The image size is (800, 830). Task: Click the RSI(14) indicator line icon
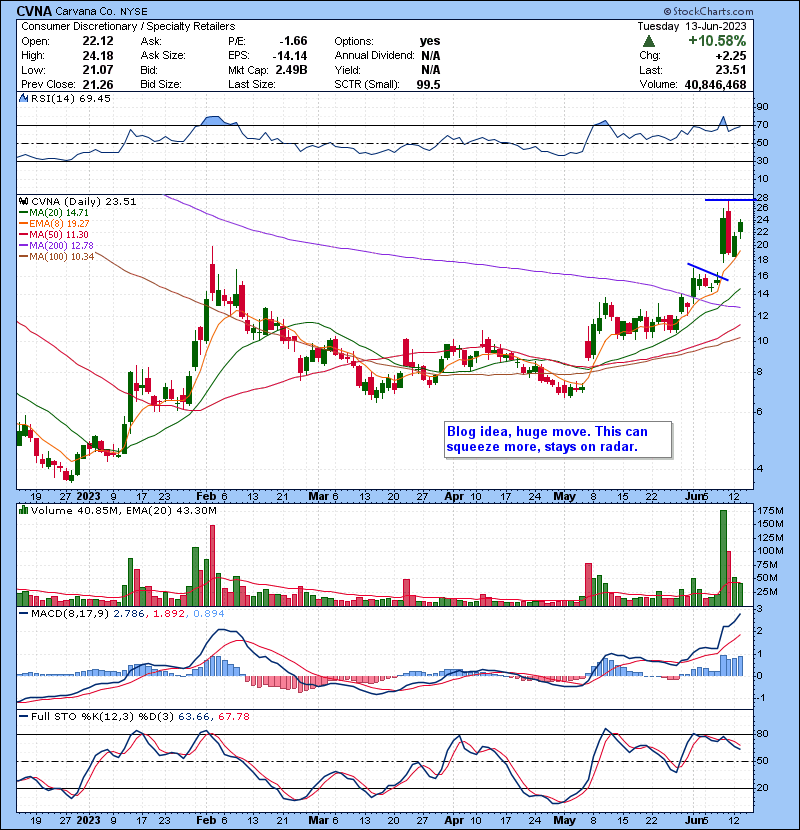(x=23, y=98)
